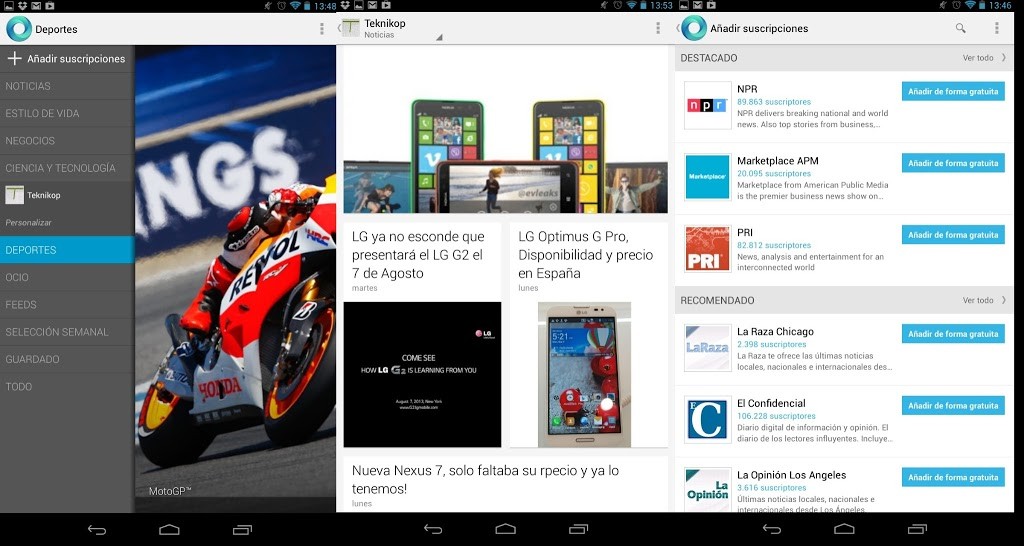The image size is (1024, 546).
Task: Add La Opinión Los Angeles subscription
Action: 953,477
